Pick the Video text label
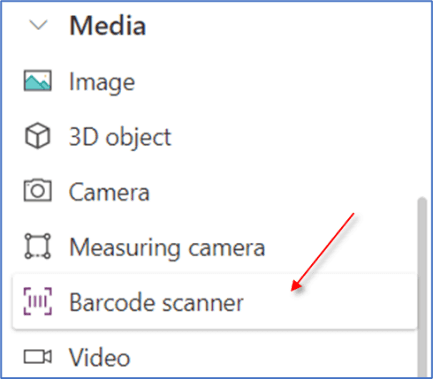The width and height of the screenshot is (433, 379). (x=99, y=357)
